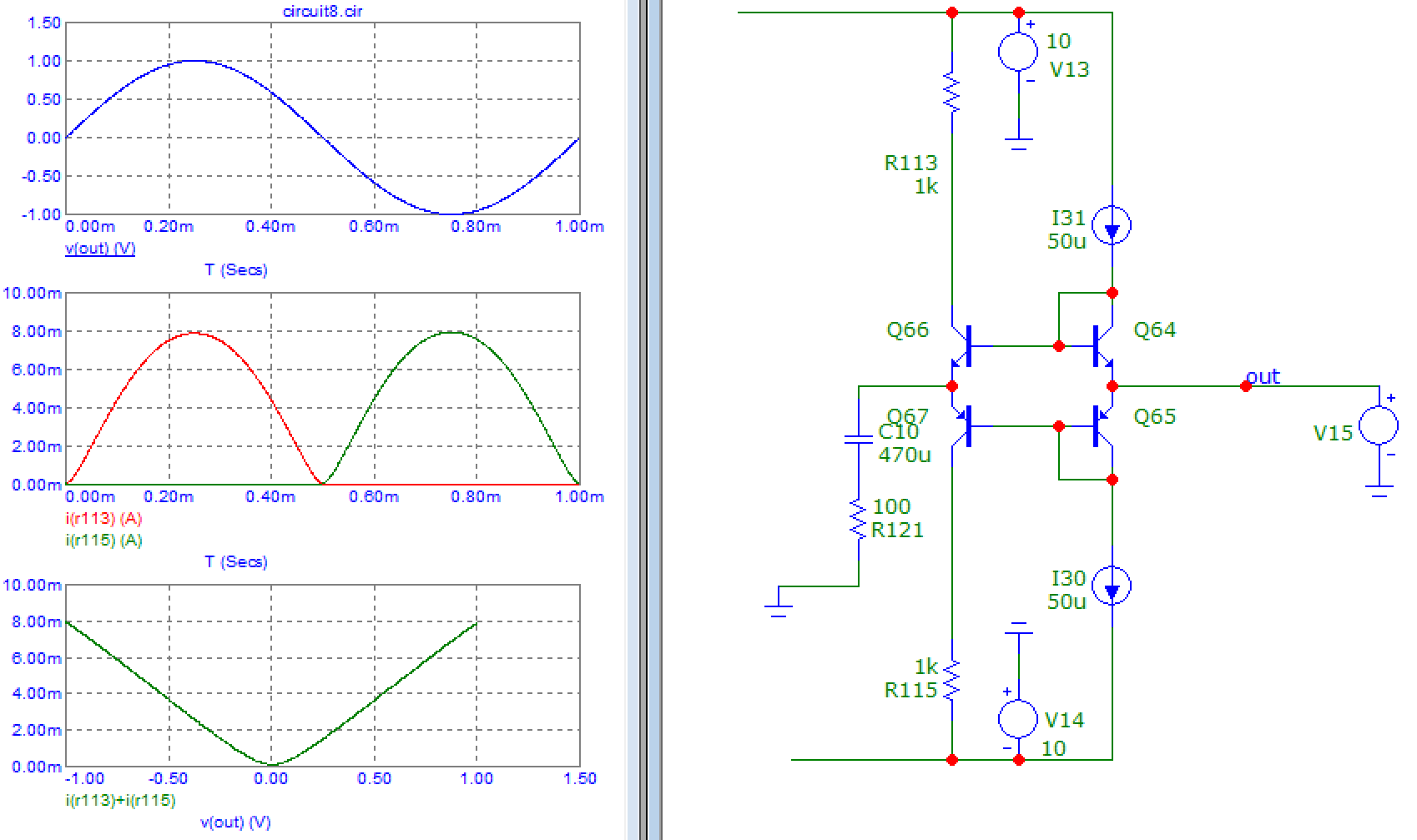Click the red i(r113) (A) trace label
Viewport: 1417px width, 840px height.
point(103,519)
